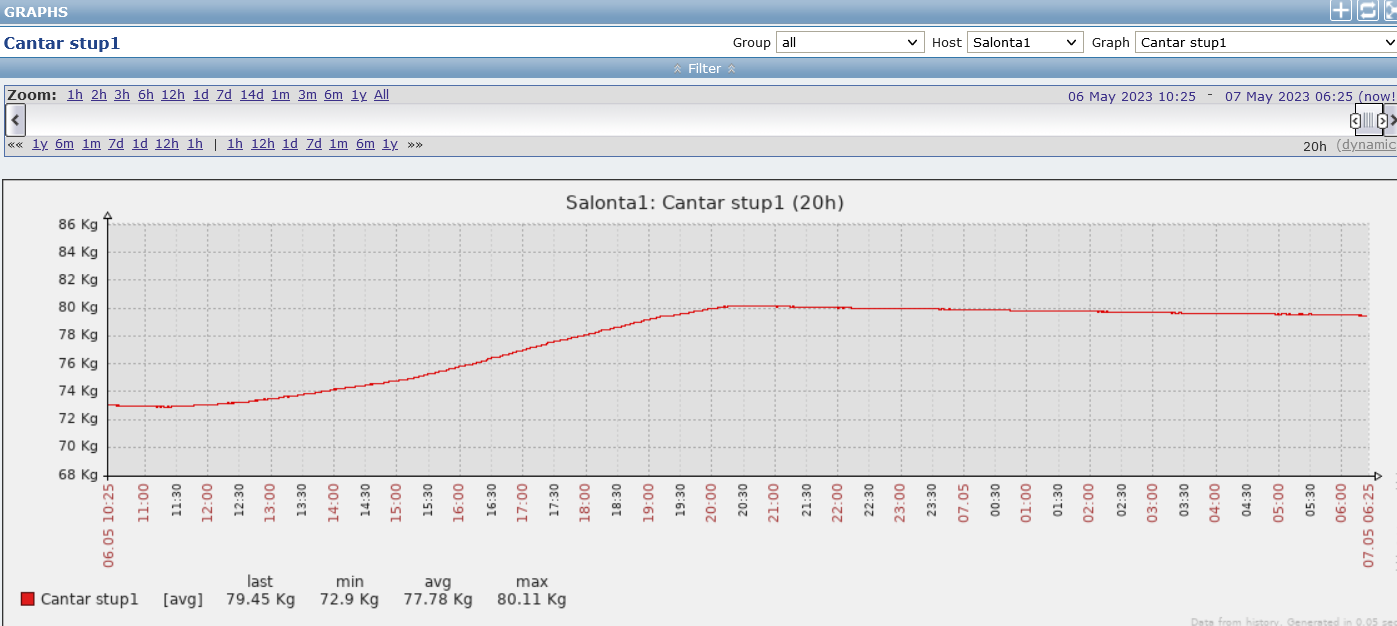Click the red Cantar stup1 legend swatch
Screen dimensions: 1397x626
[x=27, y=599]
